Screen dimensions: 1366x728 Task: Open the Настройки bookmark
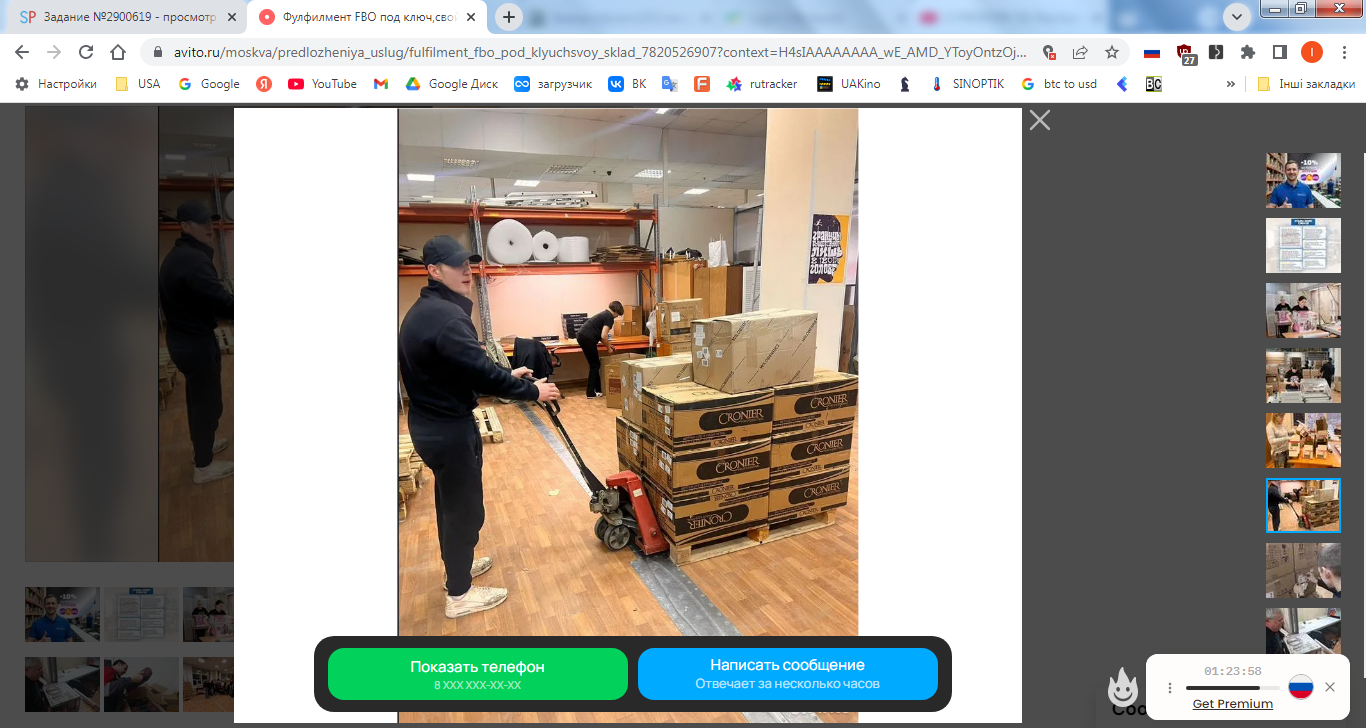pos(56,84)
